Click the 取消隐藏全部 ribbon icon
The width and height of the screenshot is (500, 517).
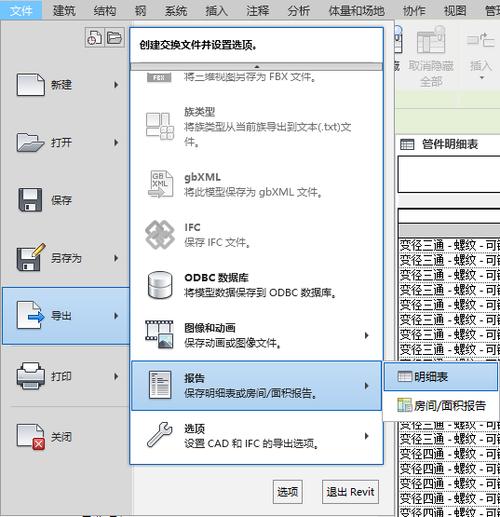coord(431,40)
